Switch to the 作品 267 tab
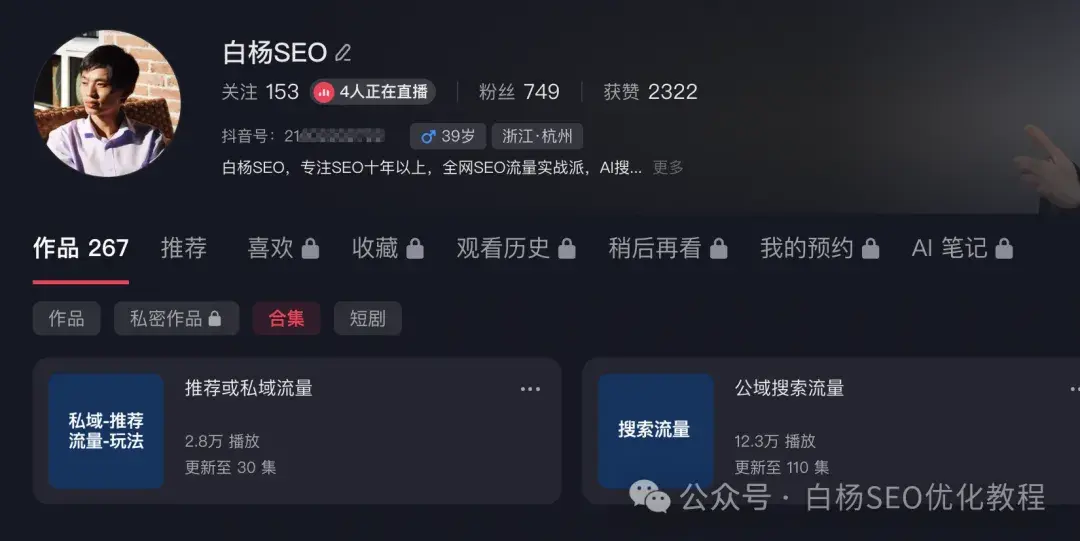The height and width of the screenshot is (541, 1080). (81, 248)
